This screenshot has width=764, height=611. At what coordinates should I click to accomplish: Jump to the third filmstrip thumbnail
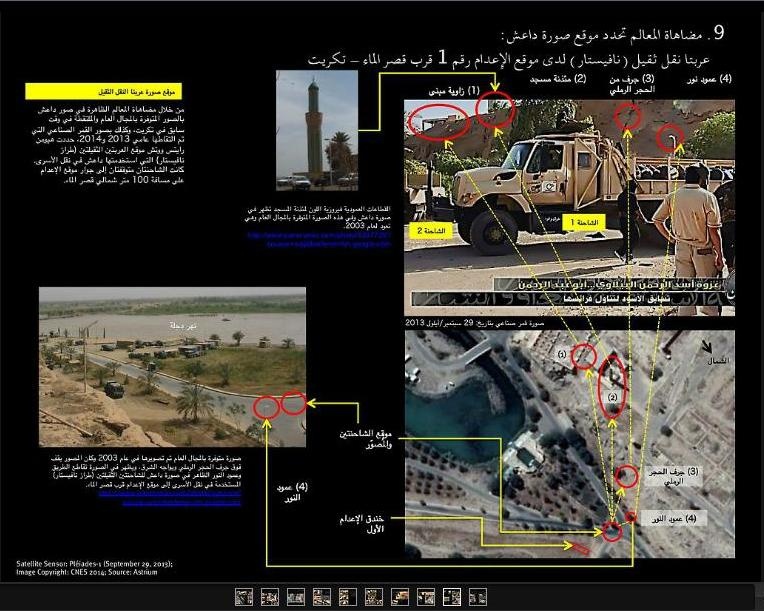pyautogui.click(x=295, y=597)
